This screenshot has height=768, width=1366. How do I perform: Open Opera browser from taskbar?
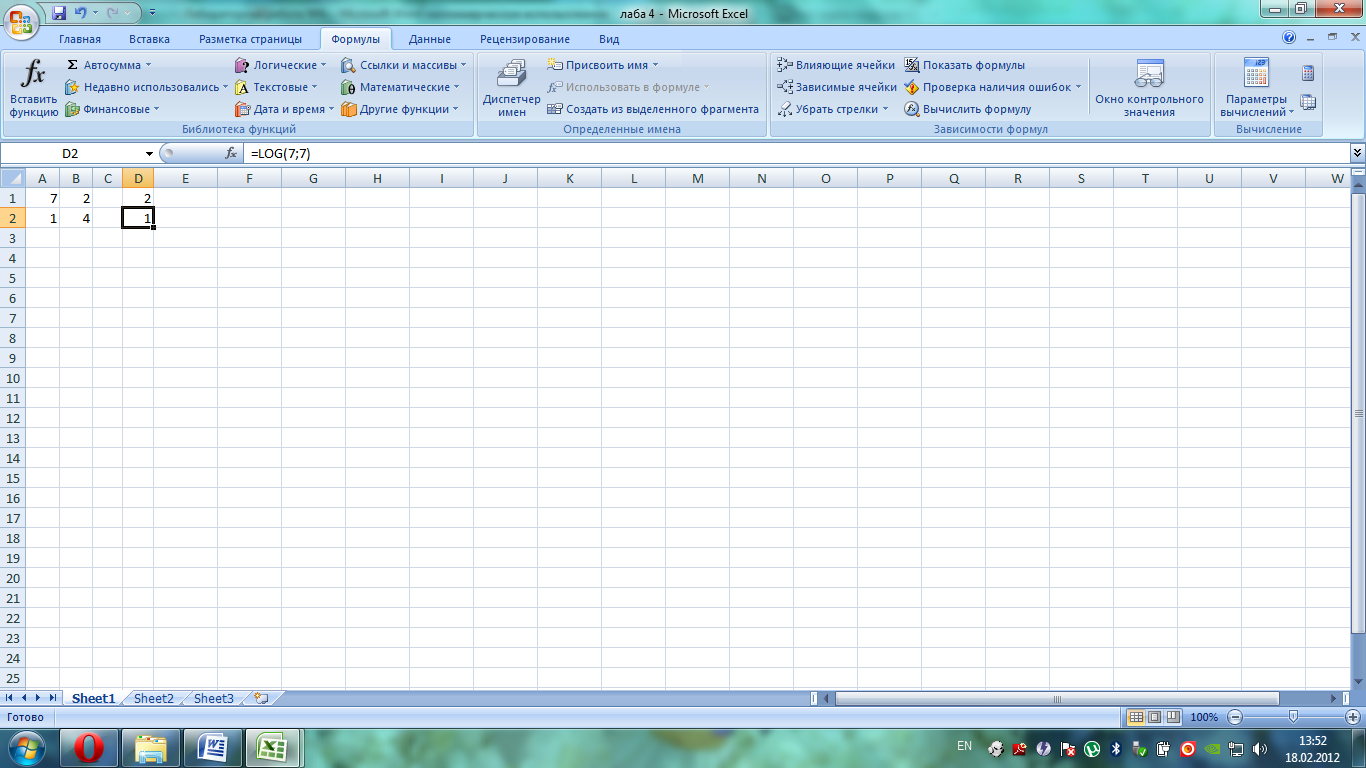89,748
